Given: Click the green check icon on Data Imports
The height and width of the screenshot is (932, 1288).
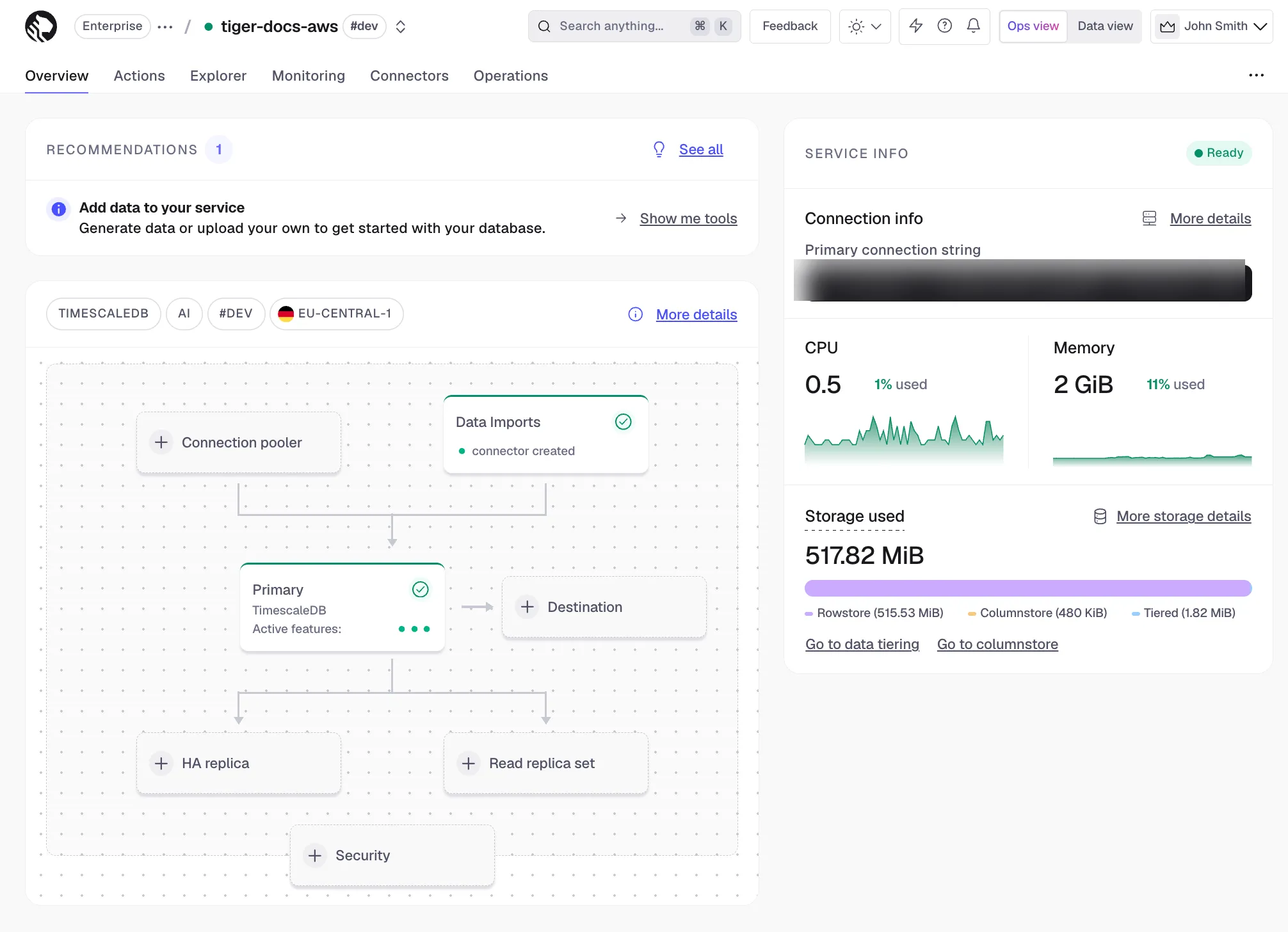Looking at the screenshot, I should click(624, 421).
